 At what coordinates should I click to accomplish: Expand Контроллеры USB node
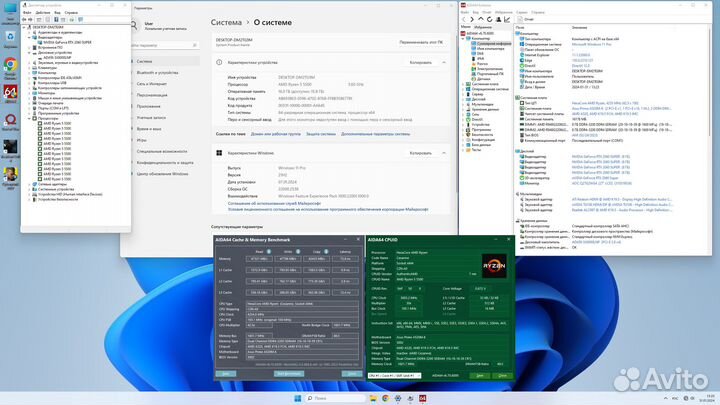click(29, 83)
